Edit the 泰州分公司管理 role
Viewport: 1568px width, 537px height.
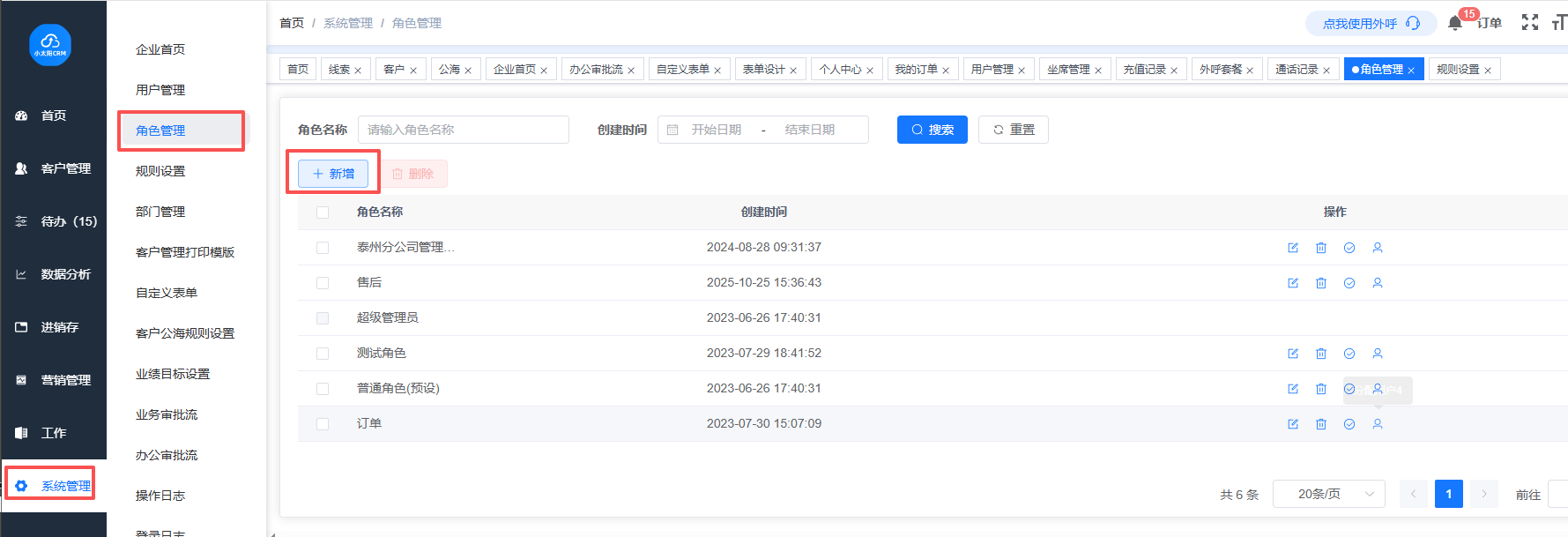pyautogui.click(x=1293, y=248)
